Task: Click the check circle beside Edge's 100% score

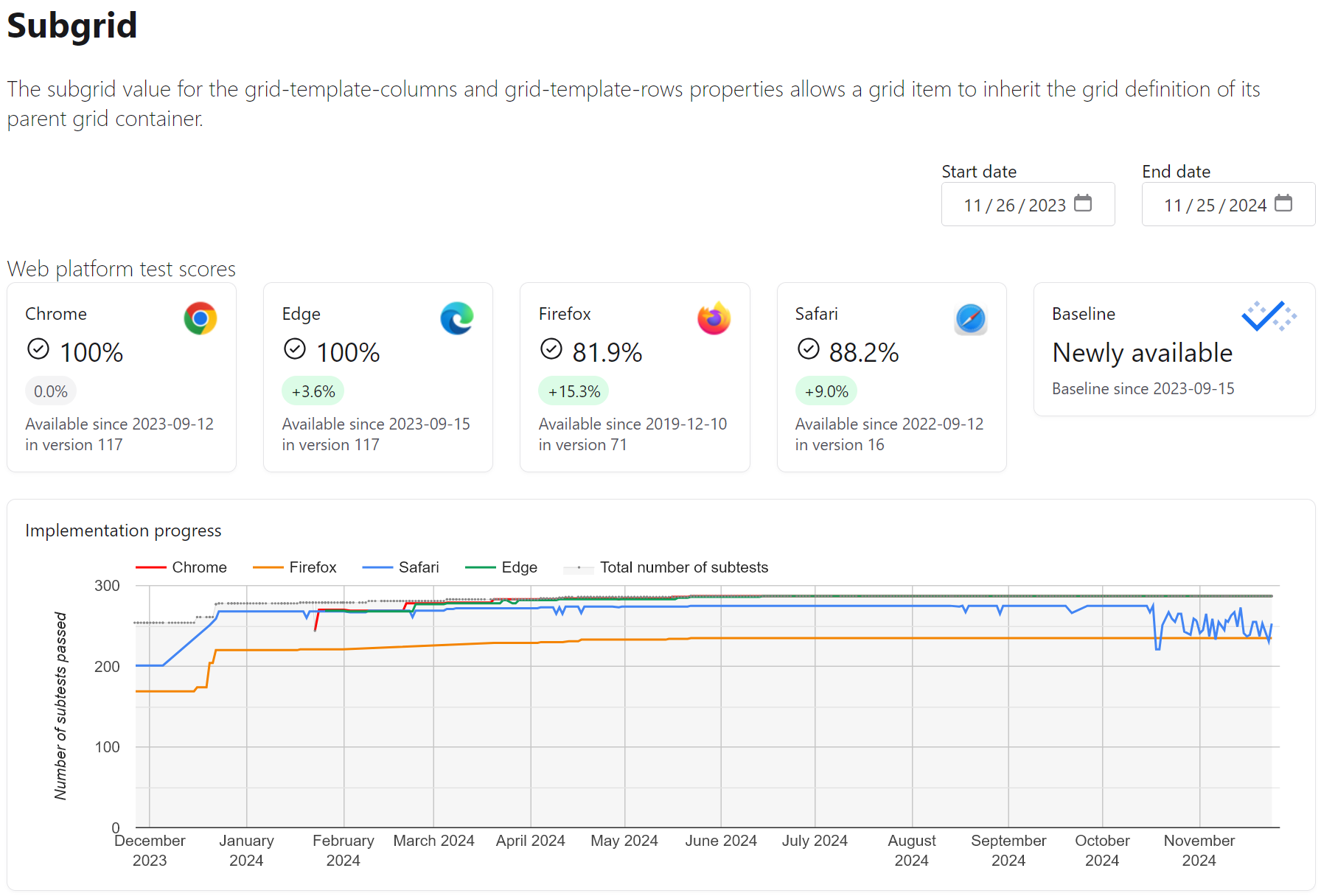Action: [296, 349]
